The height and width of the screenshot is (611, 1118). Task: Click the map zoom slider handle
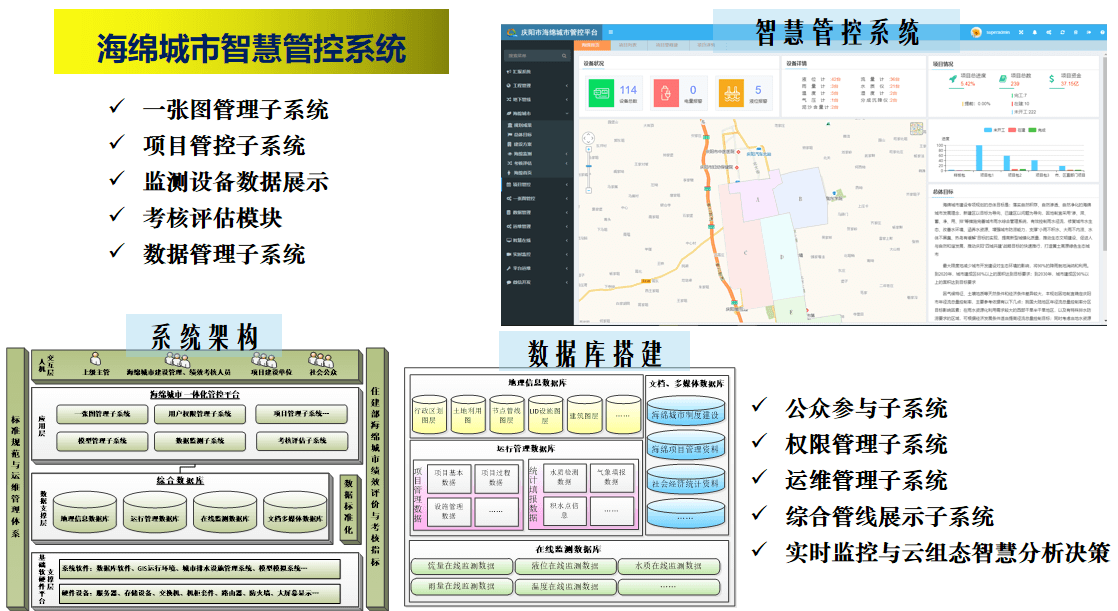click(x=590, y=166)
